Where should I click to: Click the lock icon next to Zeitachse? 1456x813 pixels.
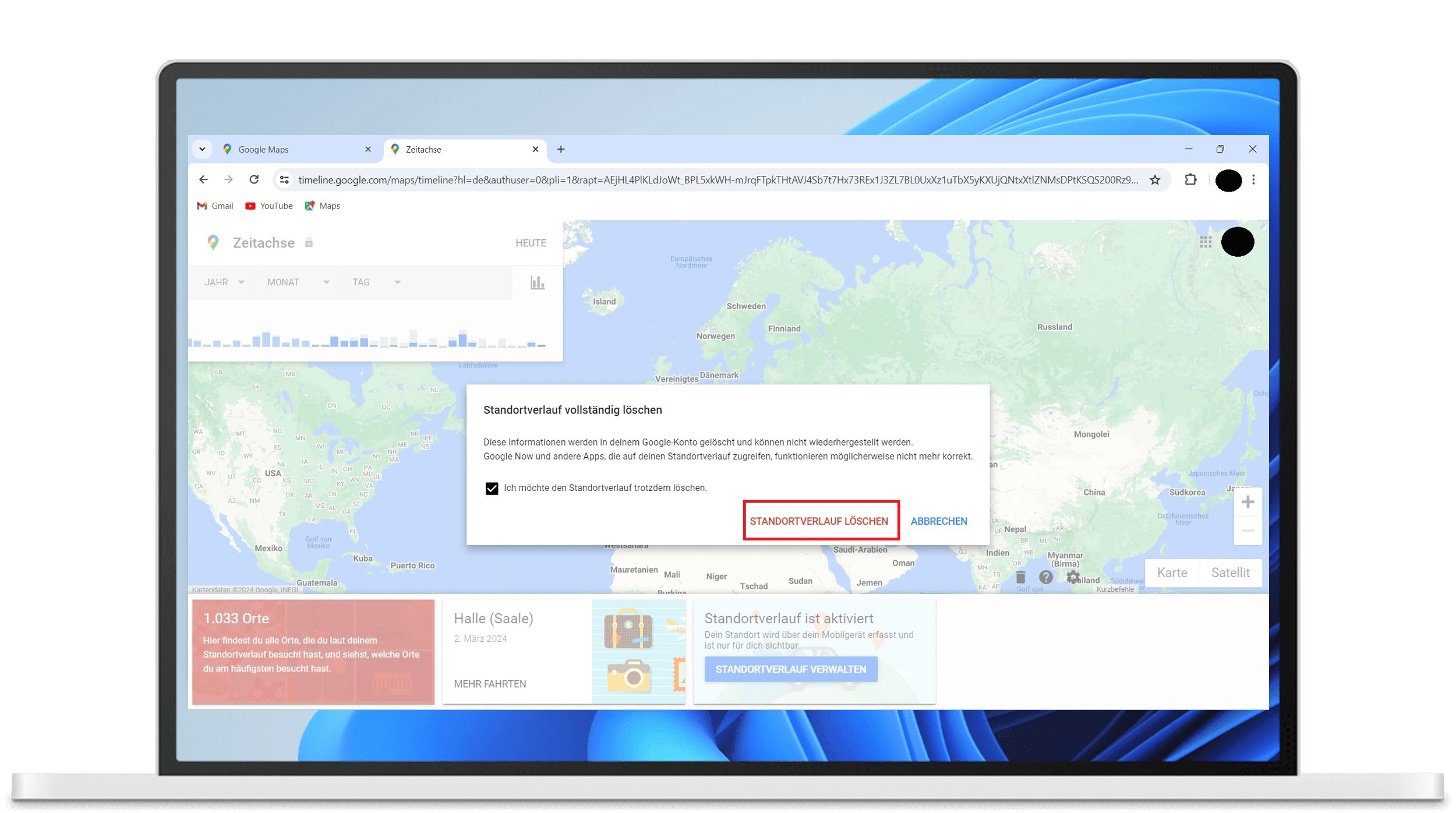[x=309, y=243]
